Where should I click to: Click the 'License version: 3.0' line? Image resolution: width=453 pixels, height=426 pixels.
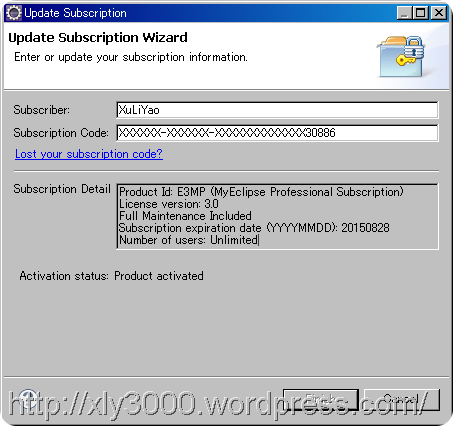click(x=169, y=204)
